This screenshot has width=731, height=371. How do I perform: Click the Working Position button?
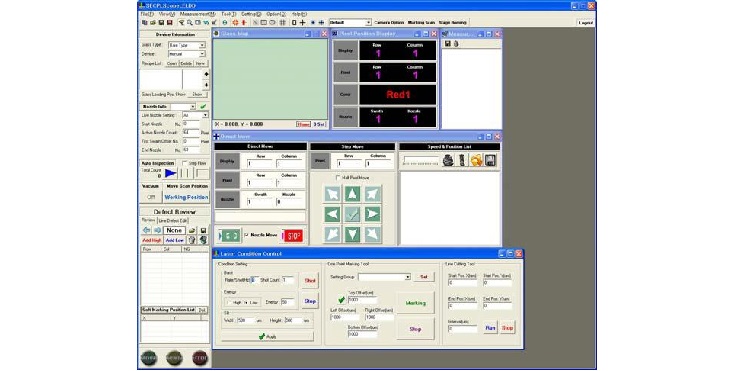186,197
